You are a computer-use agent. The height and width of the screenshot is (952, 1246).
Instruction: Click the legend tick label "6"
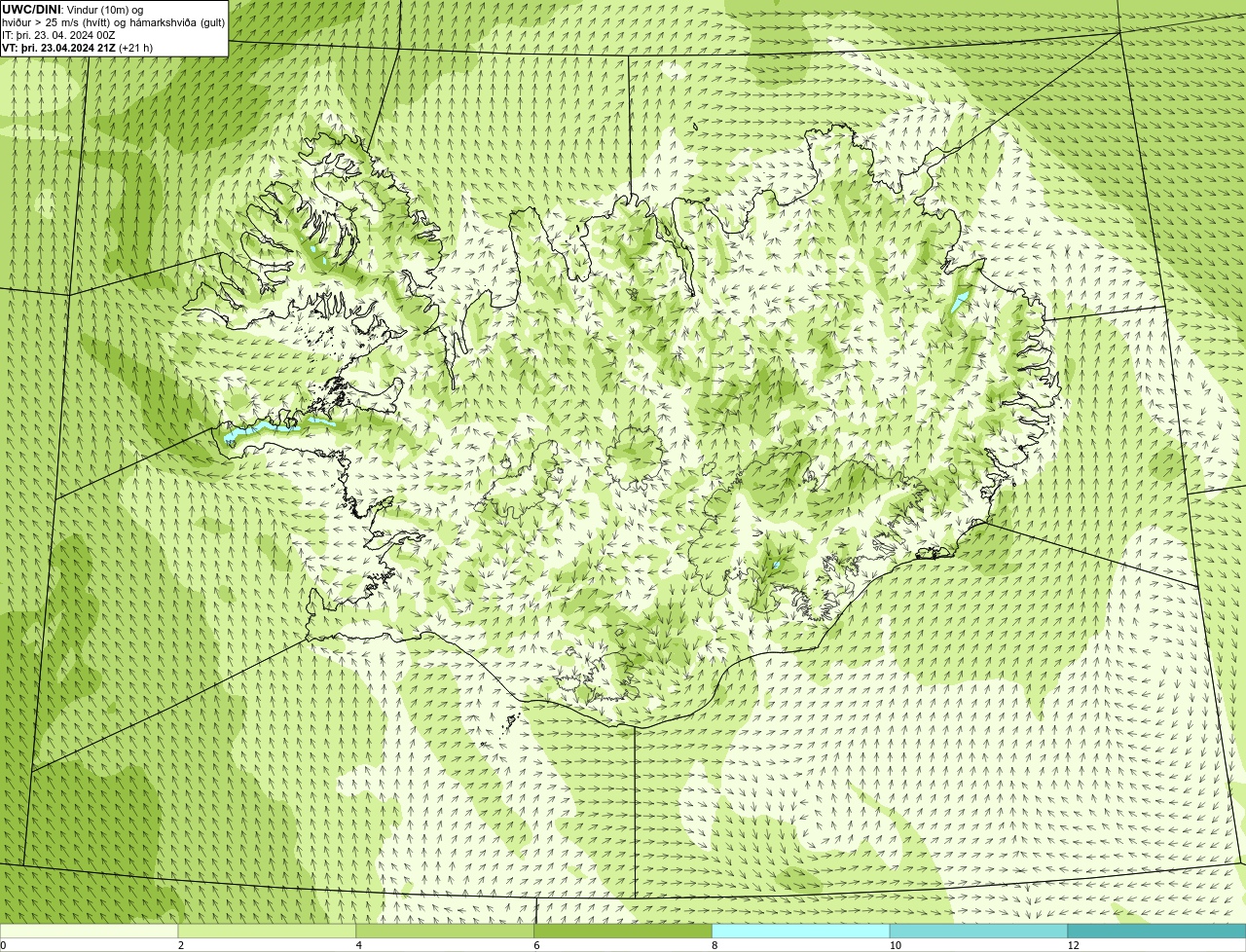click(537, 945)
